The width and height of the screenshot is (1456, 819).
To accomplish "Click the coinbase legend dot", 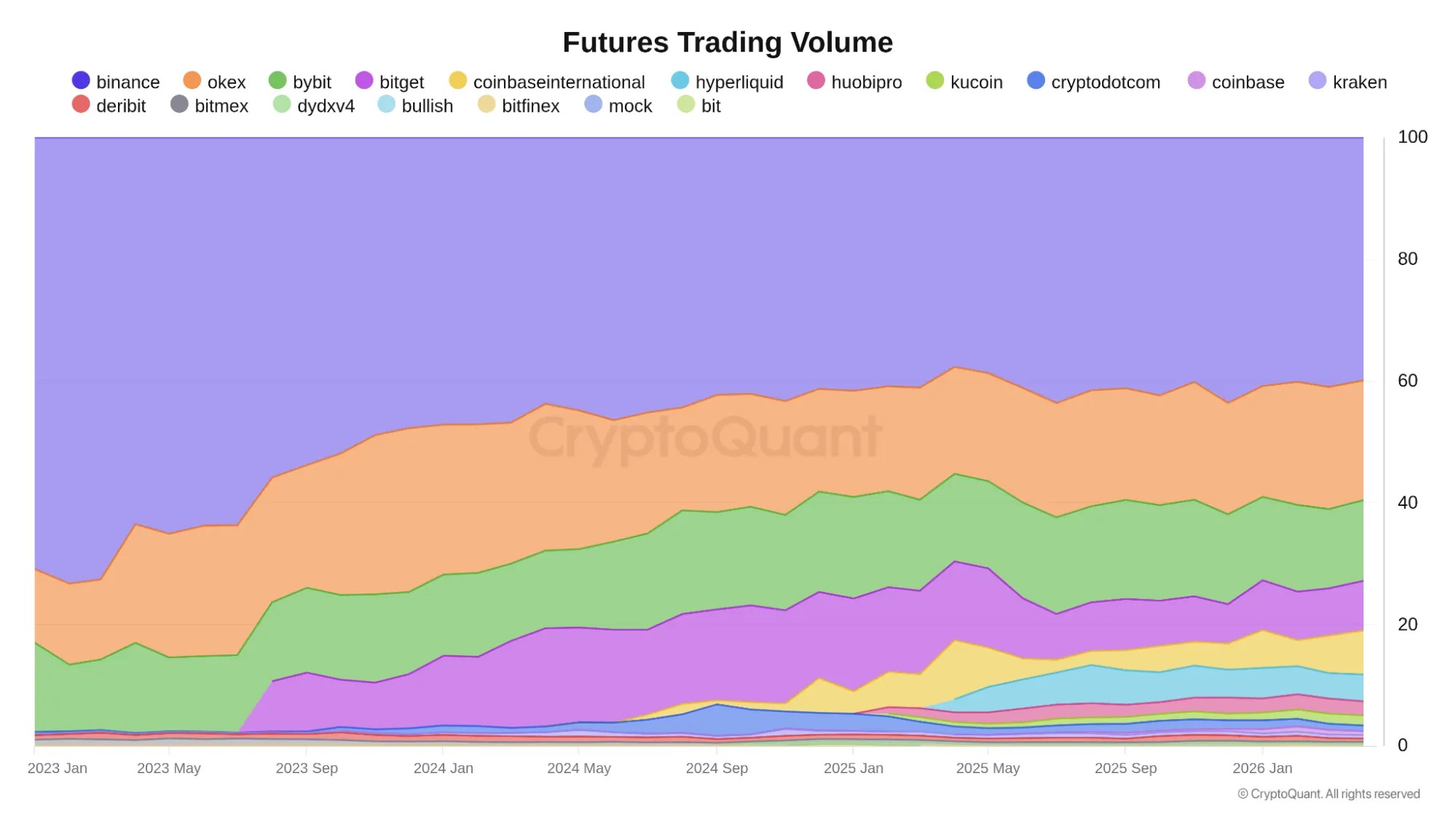I will click(1197, 81).
